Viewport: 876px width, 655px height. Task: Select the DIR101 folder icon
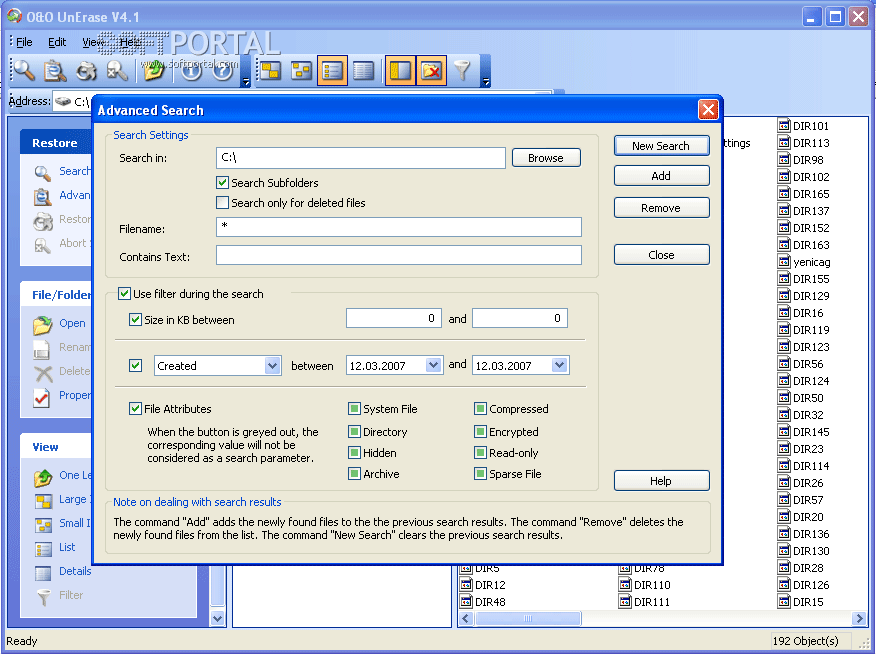tap(784, 126)
